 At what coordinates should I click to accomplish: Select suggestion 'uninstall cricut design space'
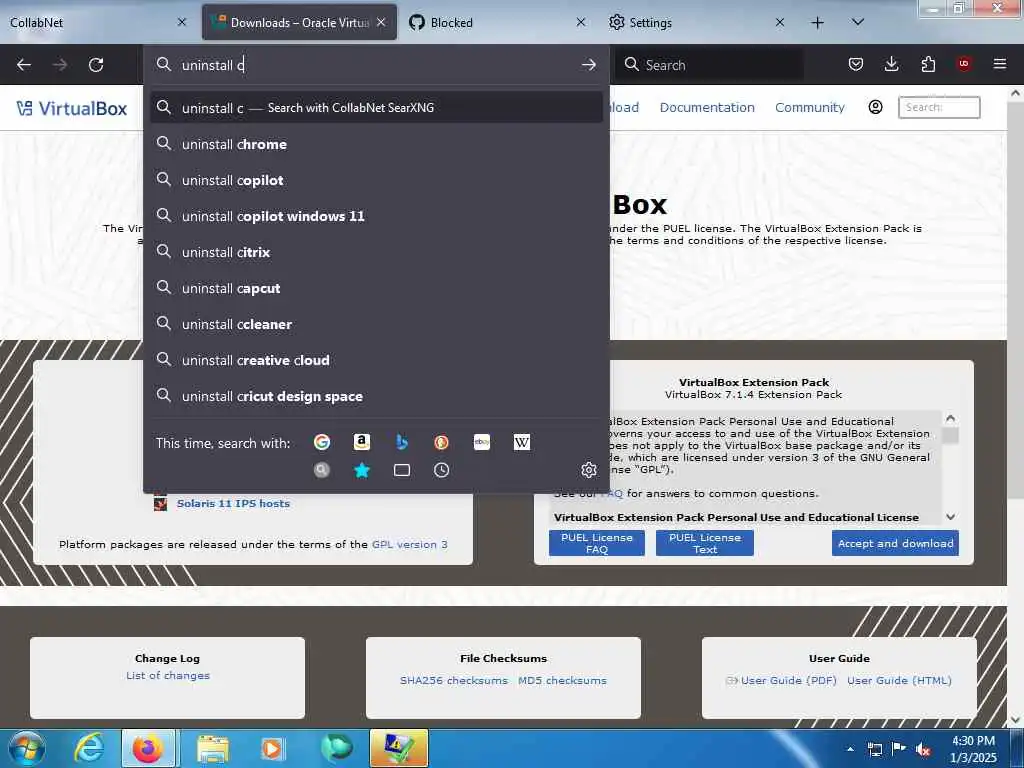pos(376,396)
